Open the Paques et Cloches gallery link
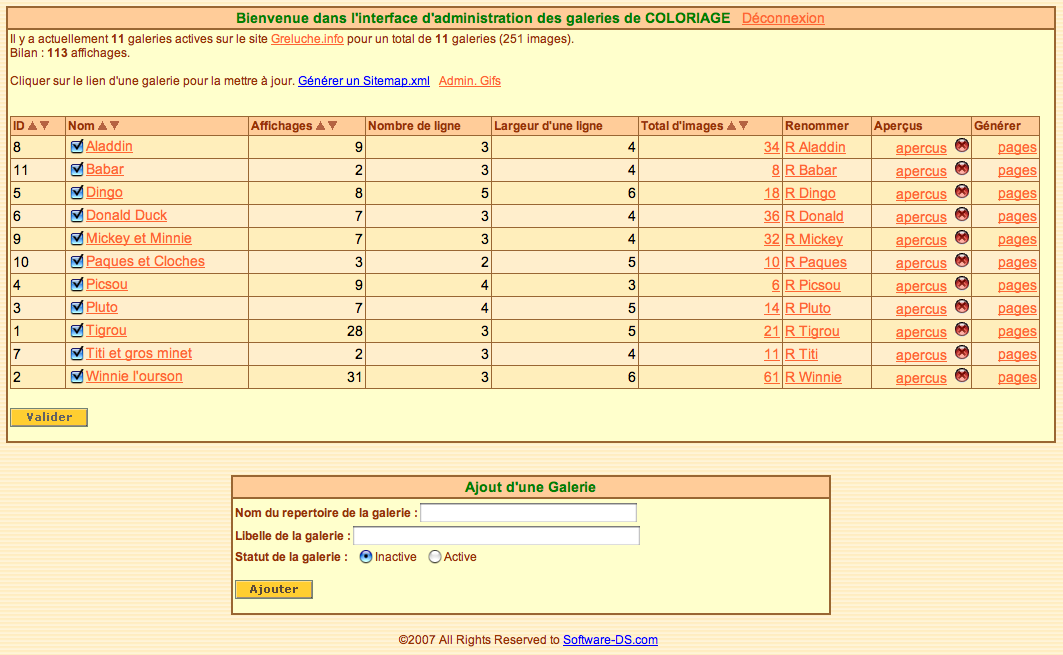The height and width of the screenshot is (655, 1063). pyautogui.click(x=145, y=261)
